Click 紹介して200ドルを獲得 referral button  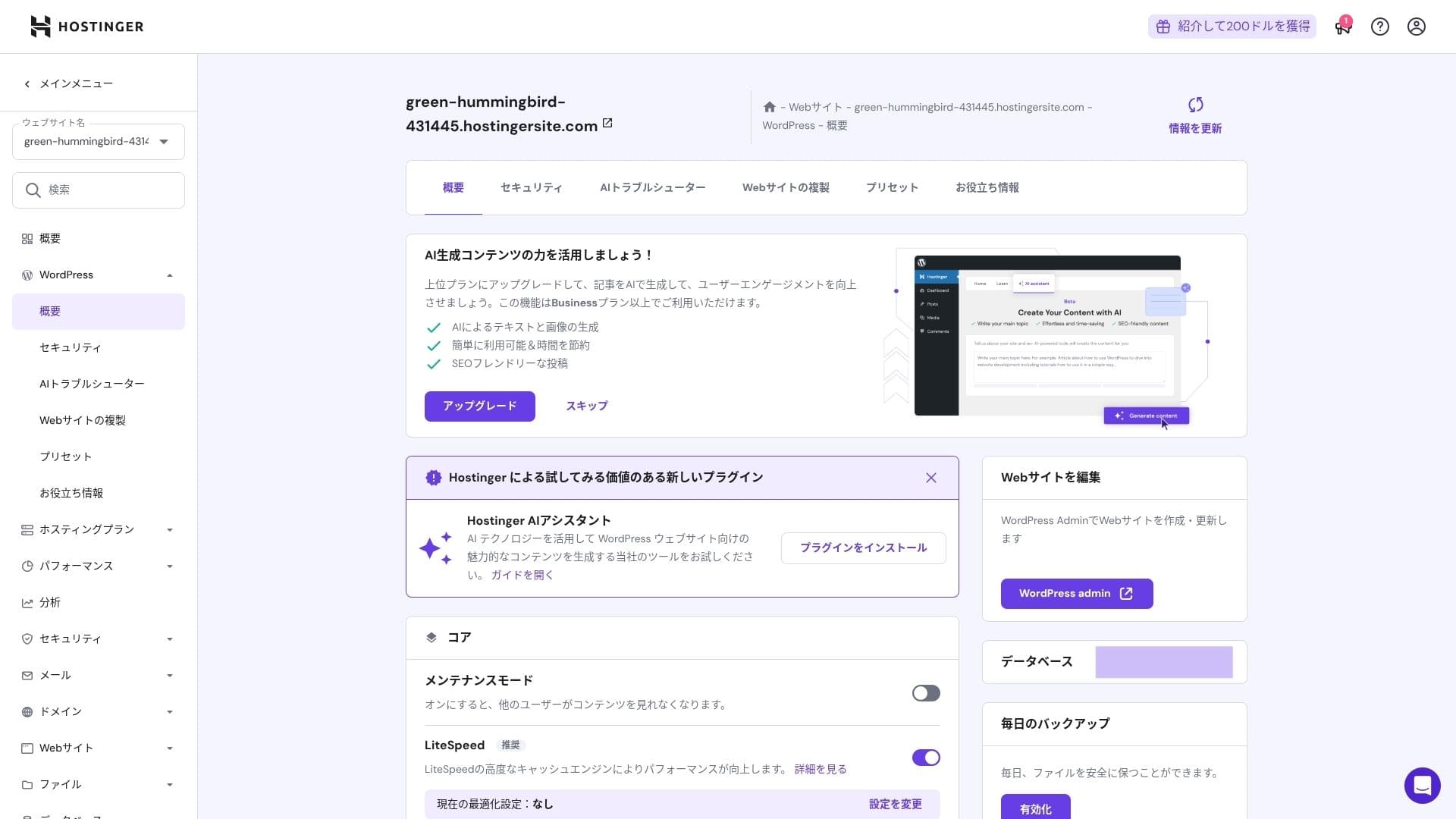point(1232,27)
